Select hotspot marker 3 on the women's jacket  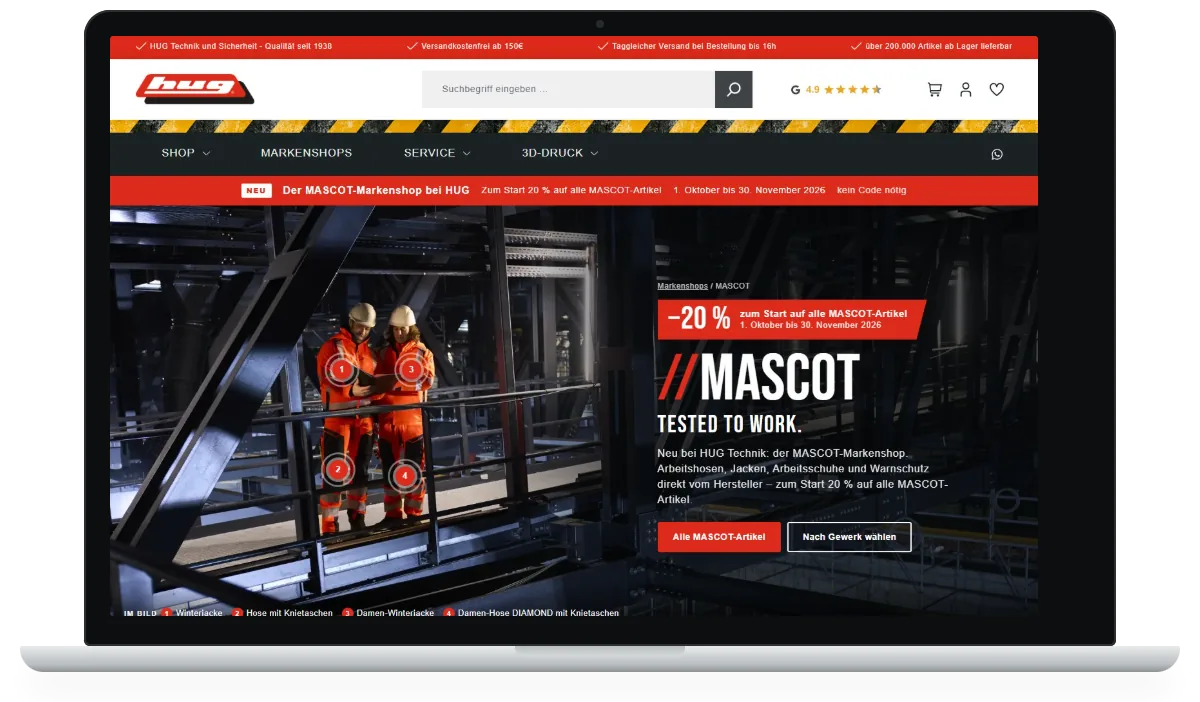click(x=410, y=369)
